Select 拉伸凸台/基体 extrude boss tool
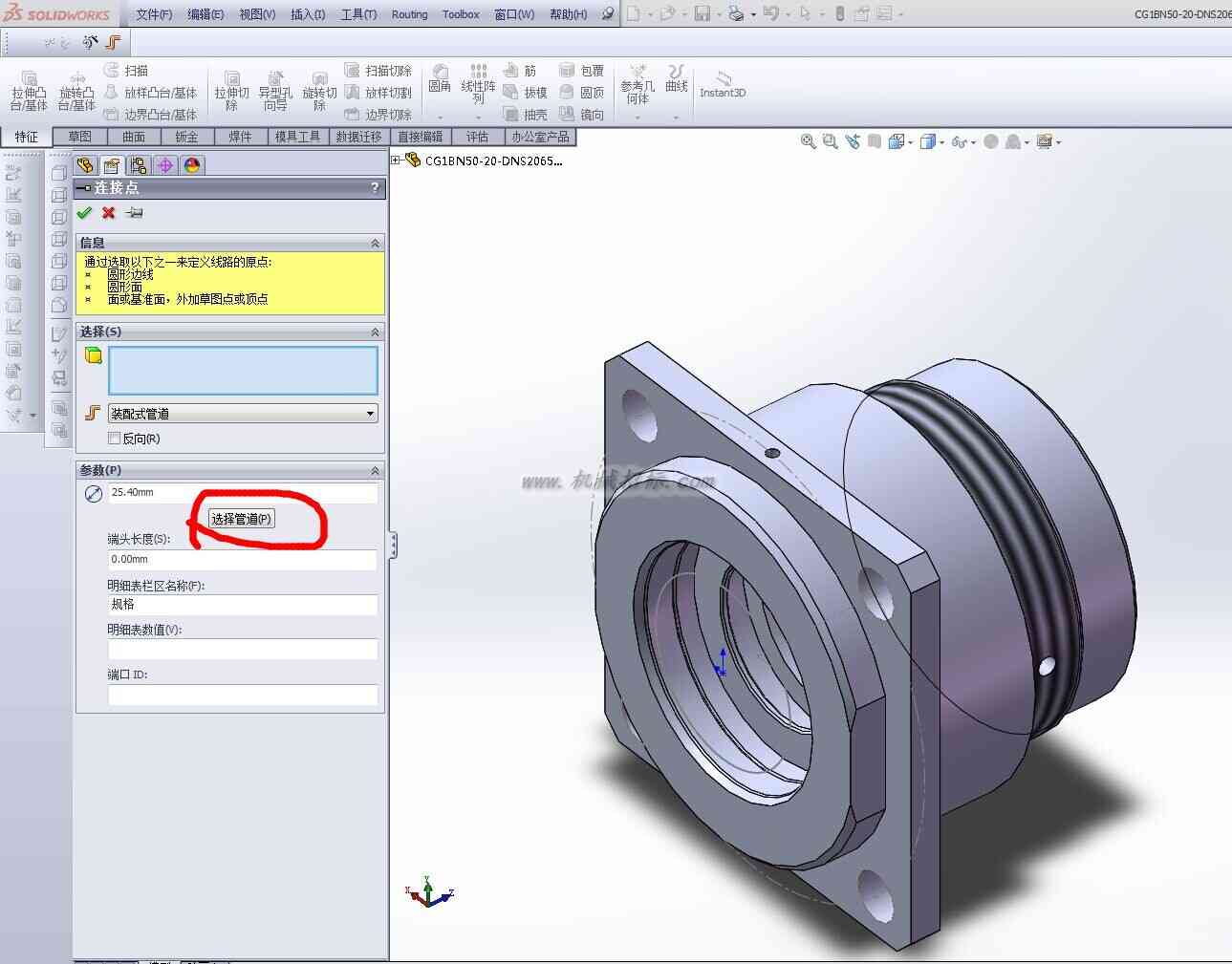The height and width of the screenshot is (964, 1232). [29, 91]
